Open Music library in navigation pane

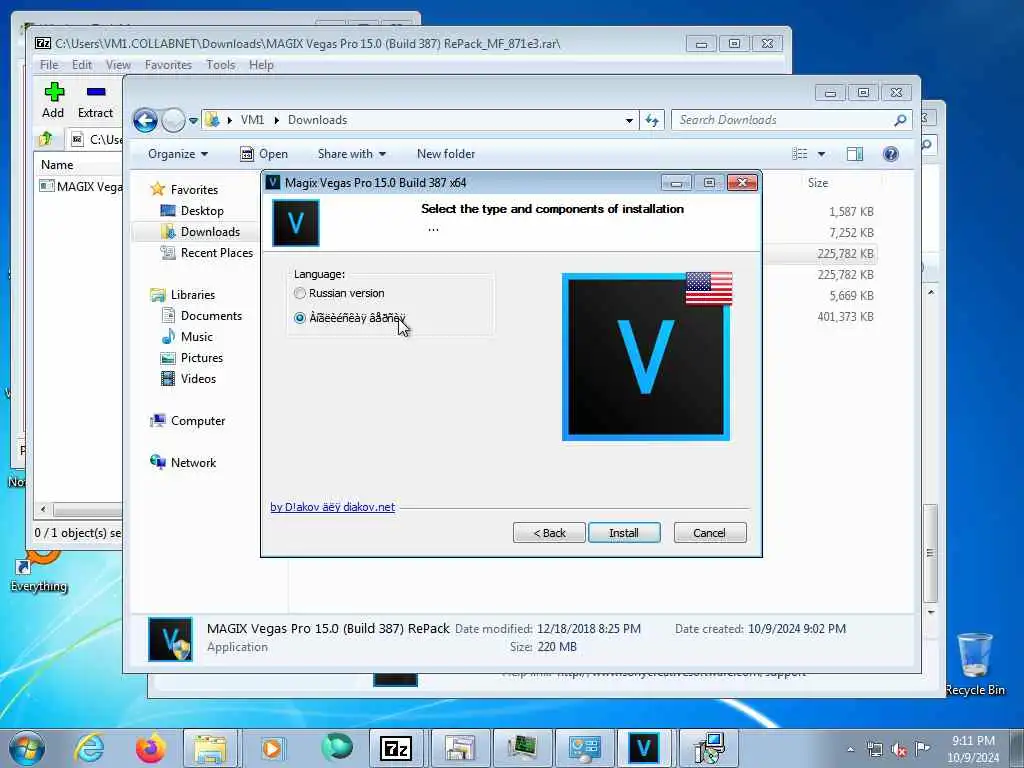pyautogui.click(x=187, y=337)
